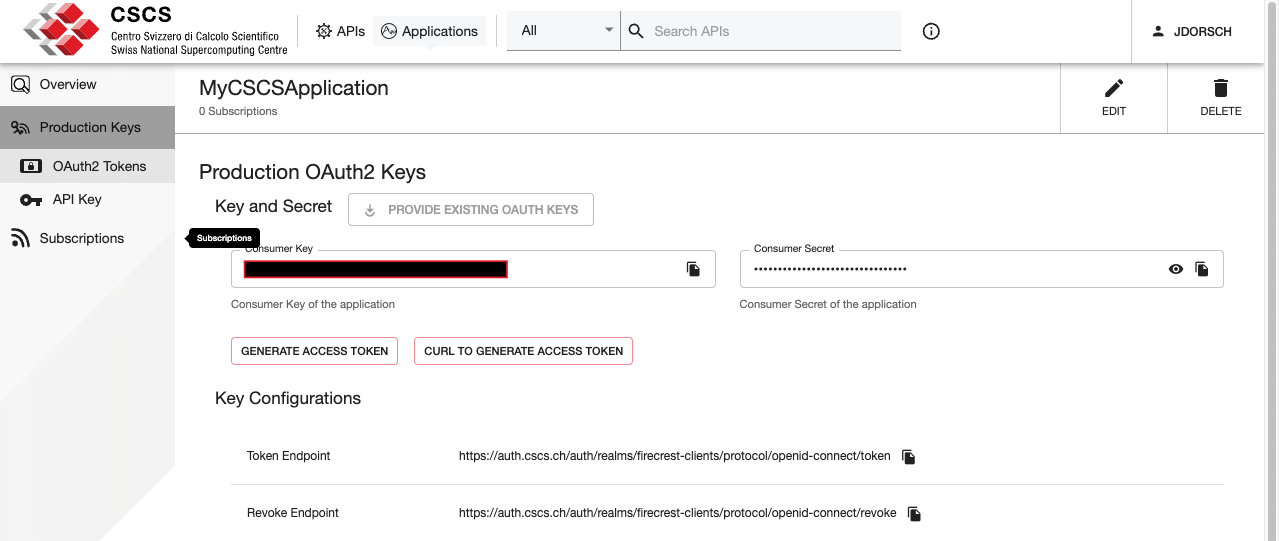Show the Consumer Secret with eye icon

click(1176, 269)
